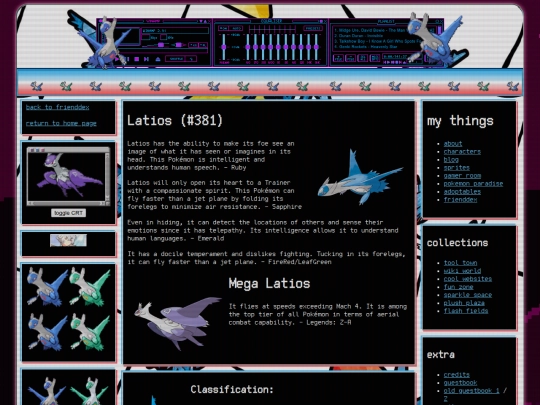Click the 'my things' heading
This screenshot has width=540, height=405.
460,121
